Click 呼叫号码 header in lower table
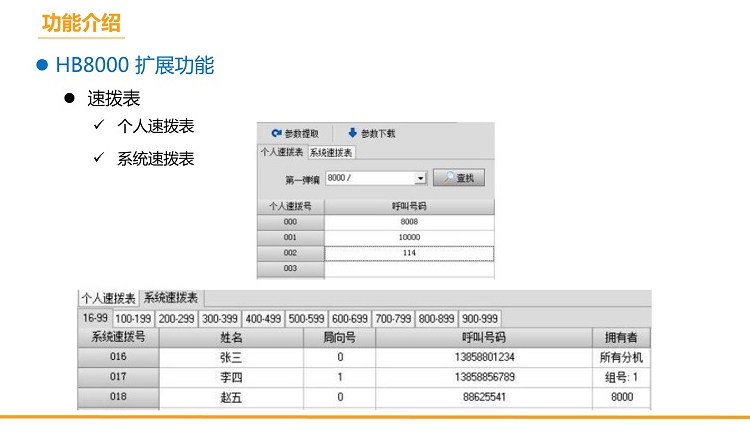Image resolution: width=750 pixels, height=436 pixels. tap(484, 337)
